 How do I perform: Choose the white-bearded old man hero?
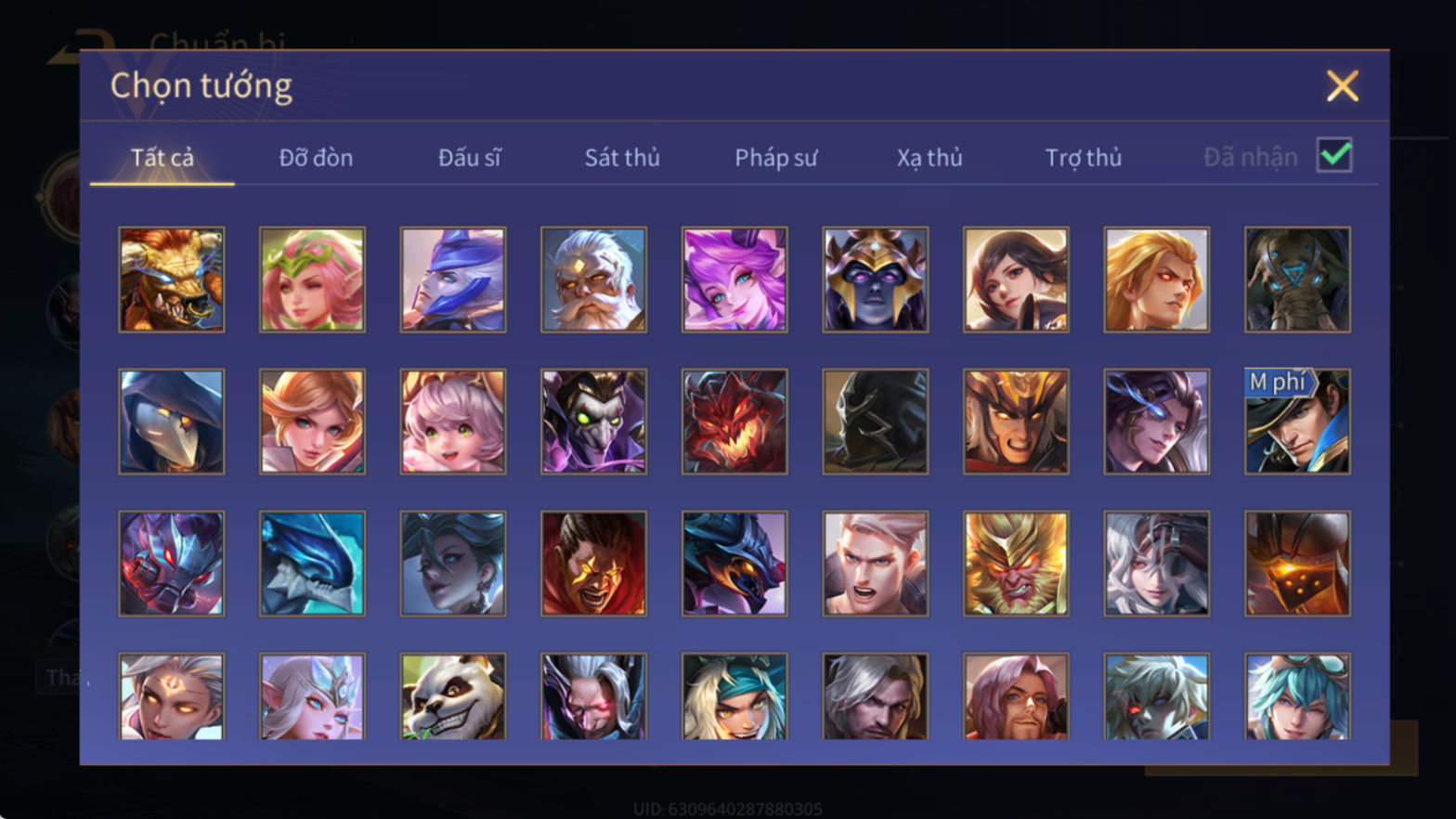594,279
